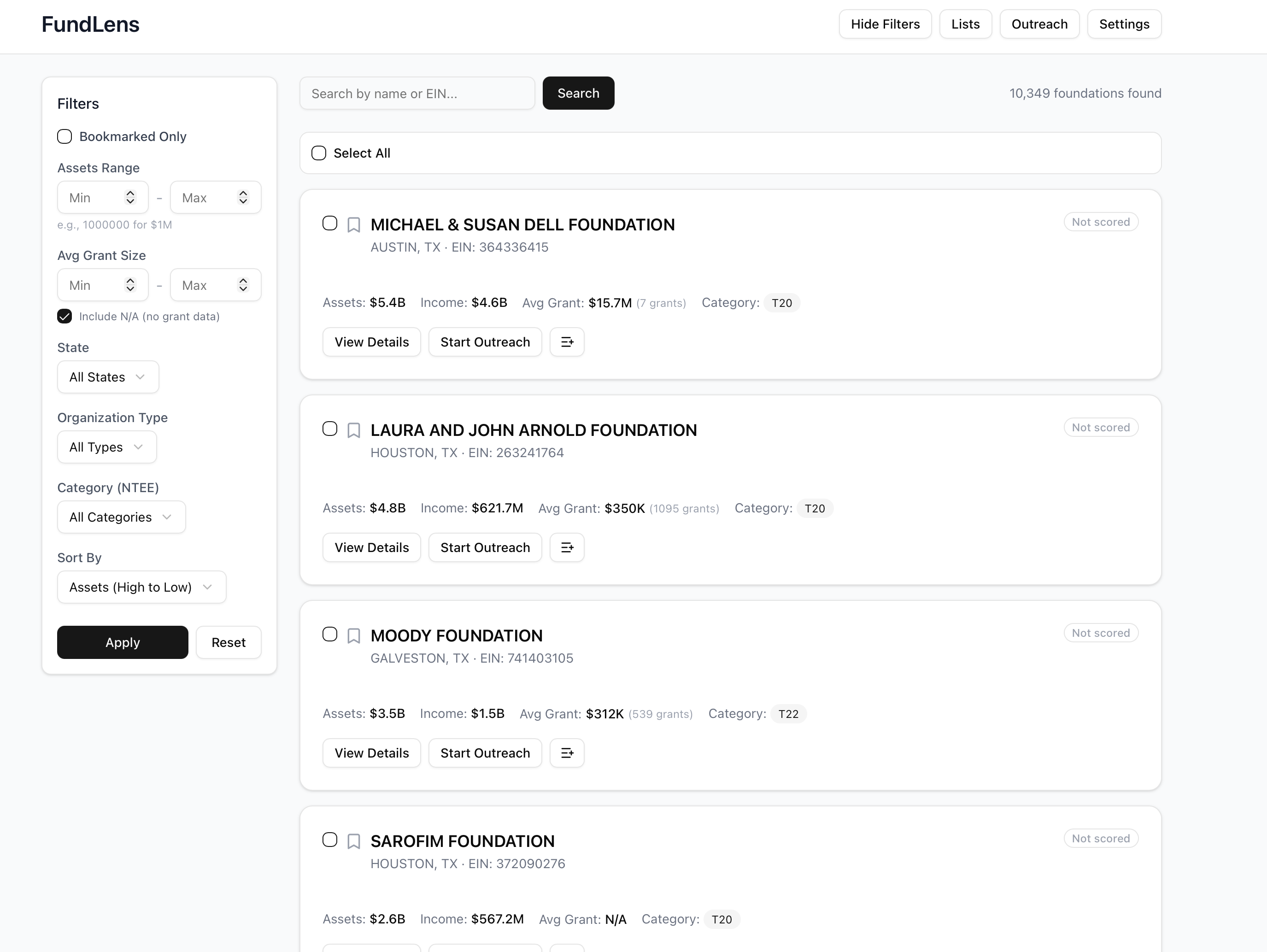Image resolution: width=1267 pixels, height=952 pixels.
Task: Bookmark the Michael & Susan Dell Foundation
Action: click(353, 224)
